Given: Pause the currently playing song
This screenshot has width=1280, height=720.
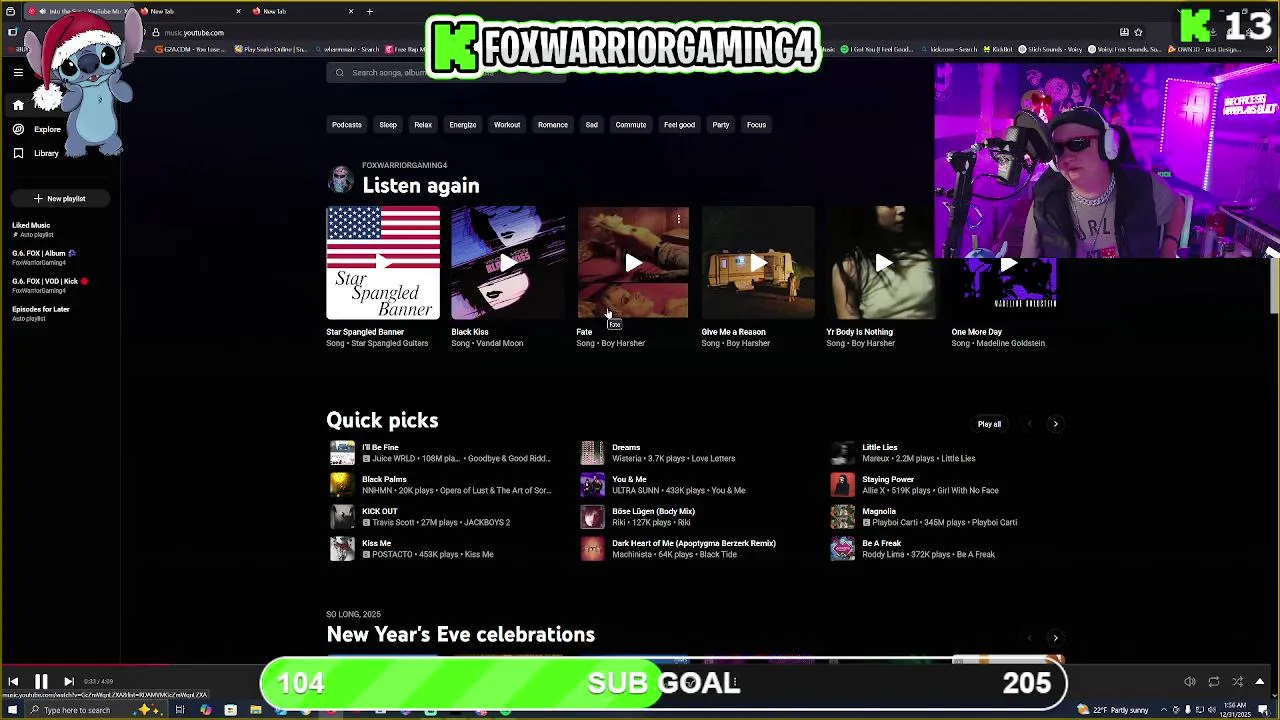Looking at the screenshot, I should pos(41,682).
